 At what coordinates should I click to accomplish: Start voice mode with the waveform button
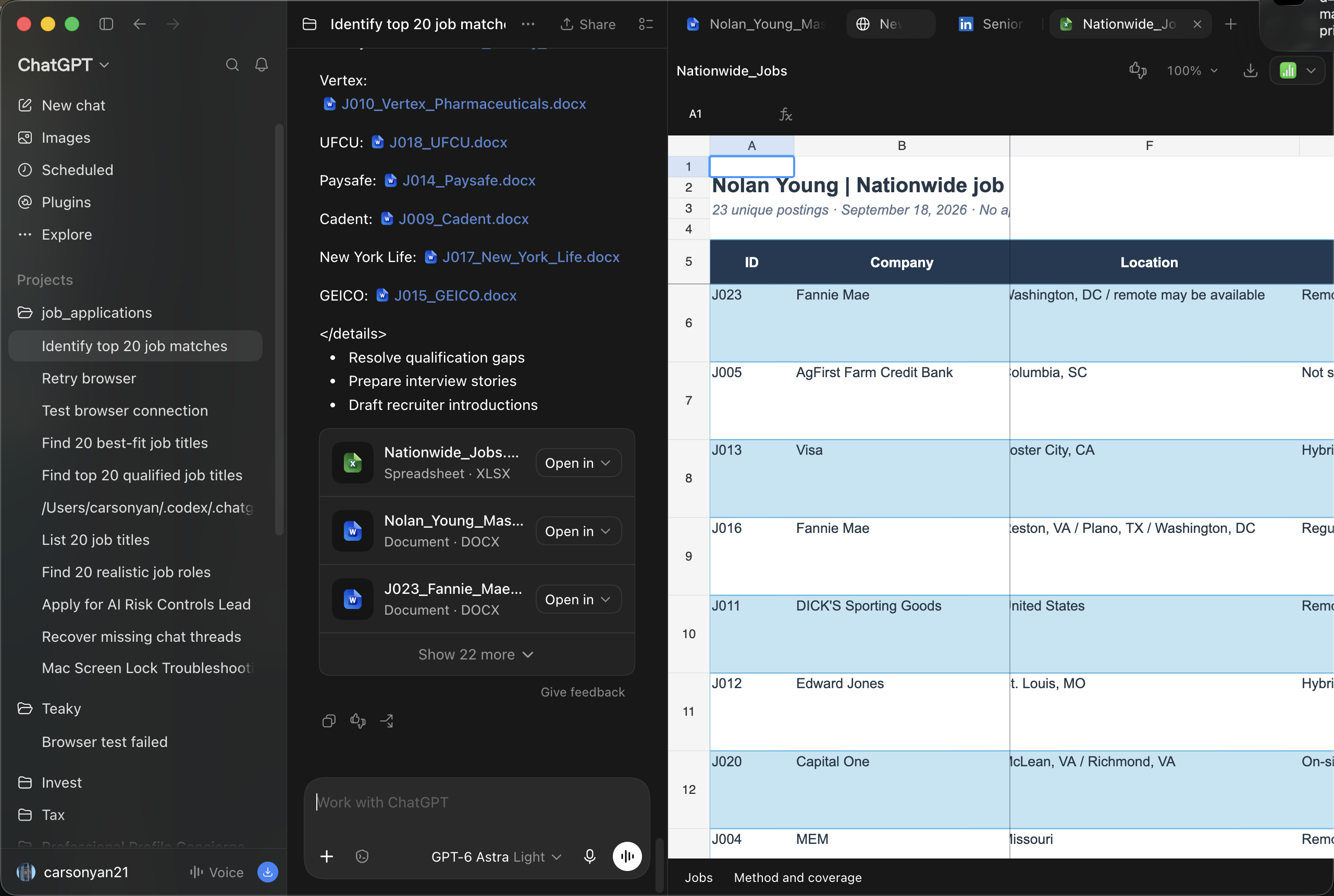627,856
